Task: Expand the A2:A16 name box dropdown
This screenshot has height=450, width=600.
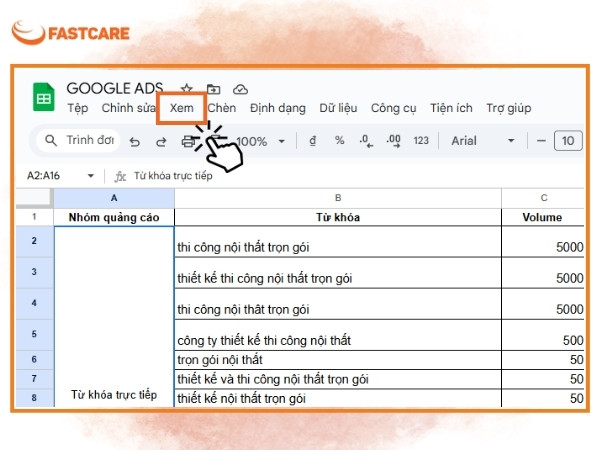Action: [x=91, y=176]
